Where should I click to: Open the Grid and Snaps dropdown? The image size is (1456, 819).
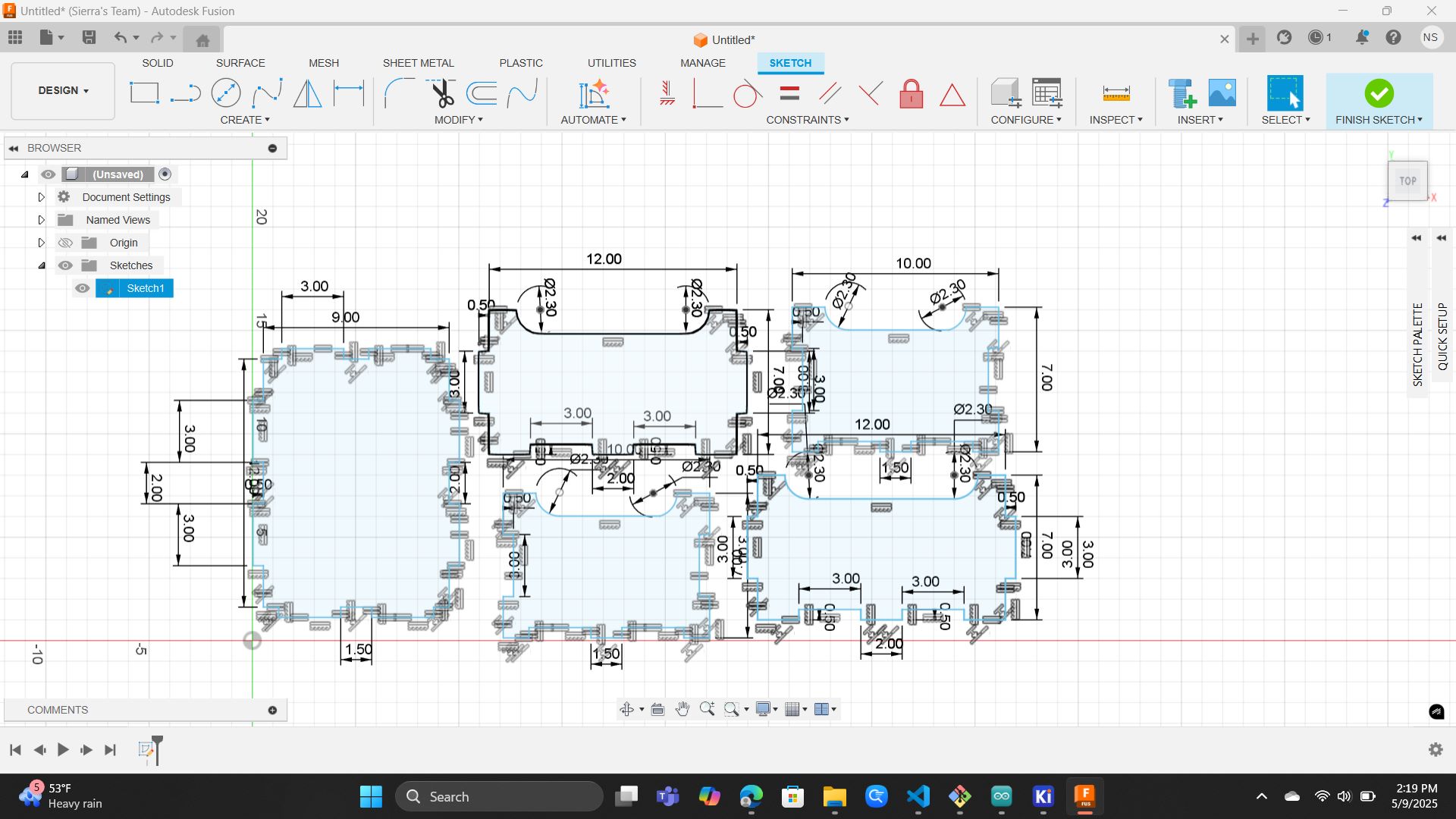coord(796,709)
